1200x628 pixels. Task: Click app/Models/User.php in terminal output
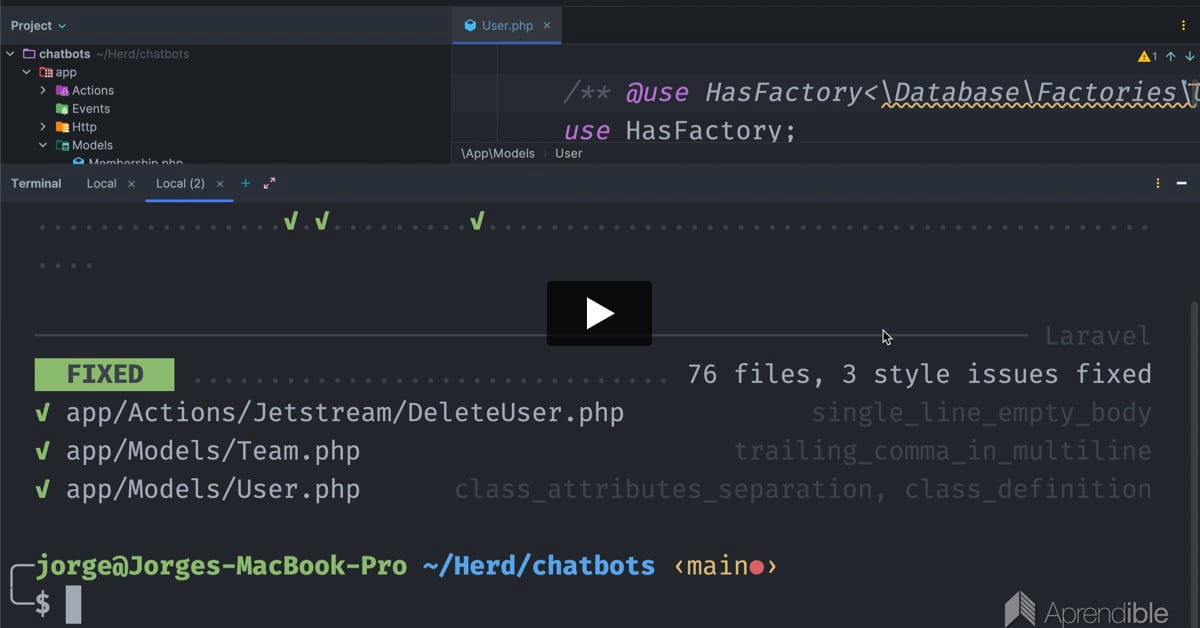[213, 490]
